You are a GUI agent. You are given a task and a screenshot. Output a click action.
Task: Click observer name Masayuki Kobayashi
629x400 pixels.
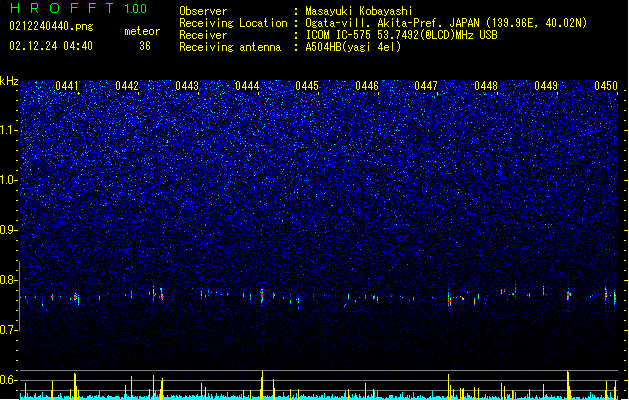pyautogui.click(x=359, y=11)
